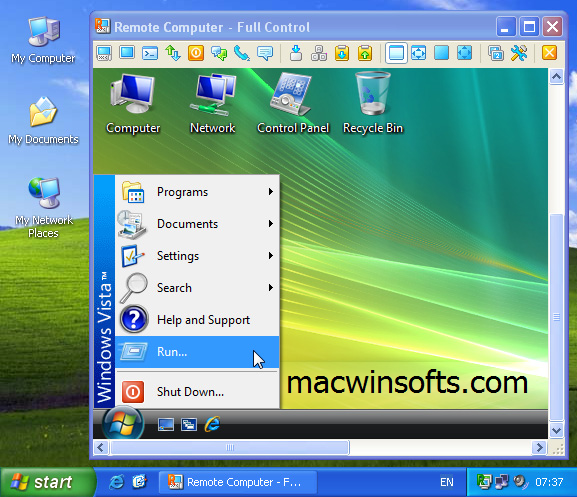This screenshot has width=577, height=497.
Task: Click the horizontal scrollbar thumb
Action: 230,448
